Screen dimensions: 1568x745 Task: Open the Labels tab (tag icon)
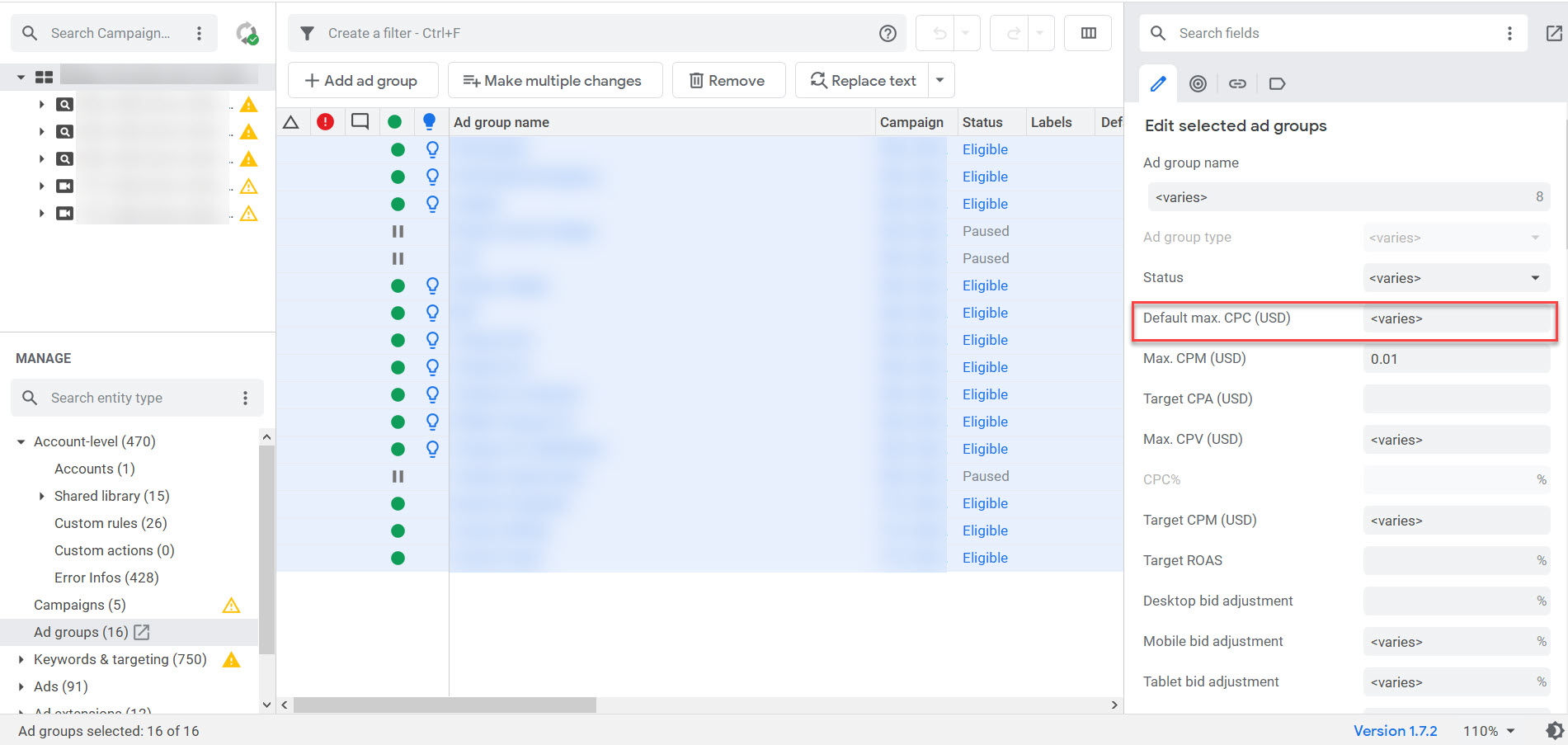point(1277,83)
